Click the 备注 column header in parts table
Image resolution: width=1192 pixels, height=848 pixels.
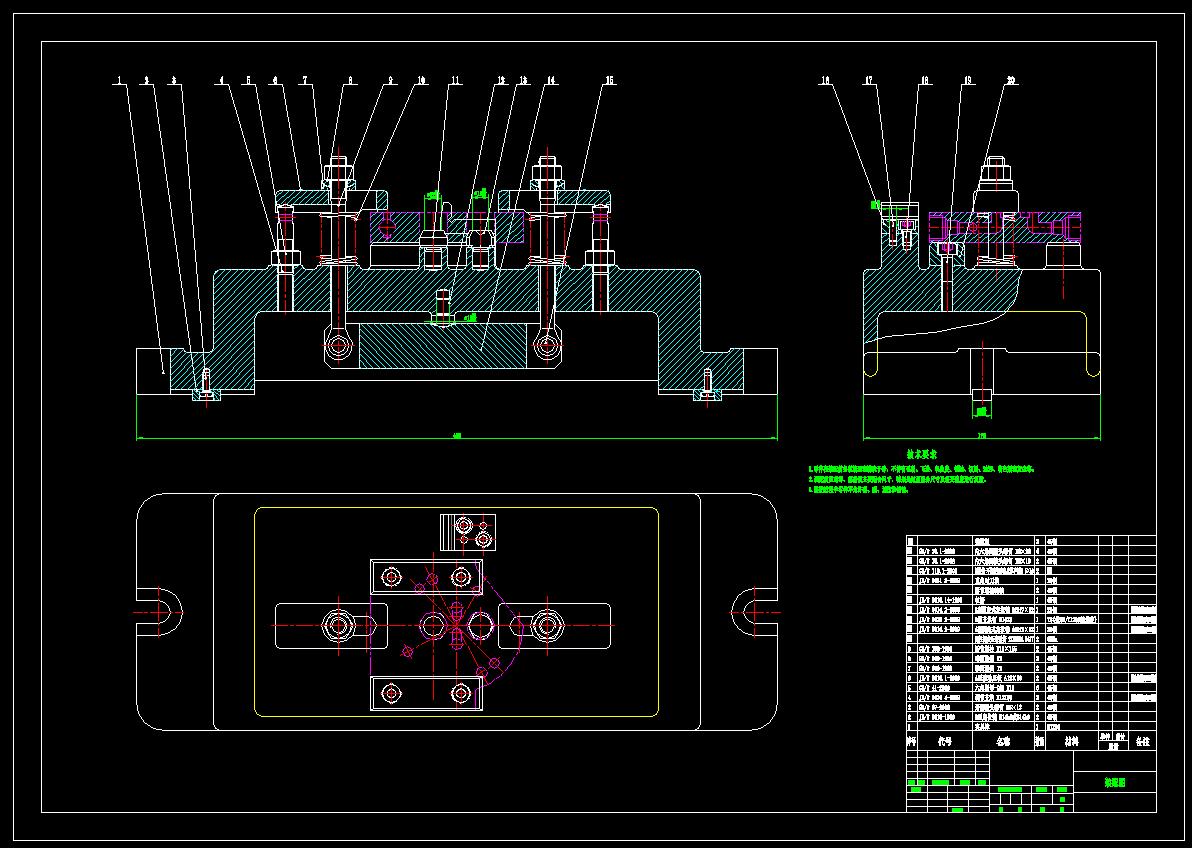pos(1143,742)
